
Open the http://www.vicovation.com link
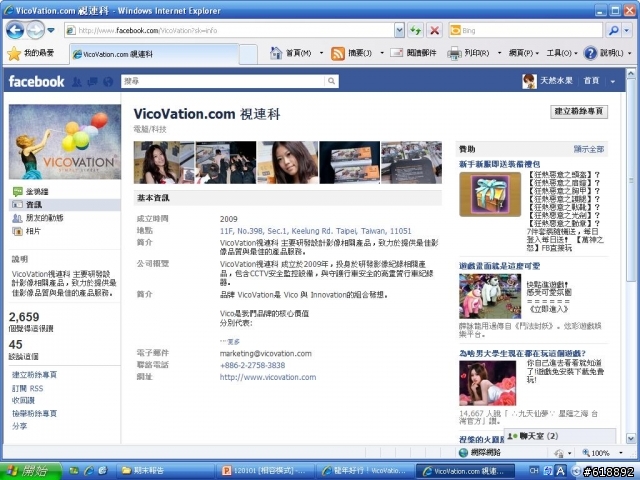click(x=268, y=377)
